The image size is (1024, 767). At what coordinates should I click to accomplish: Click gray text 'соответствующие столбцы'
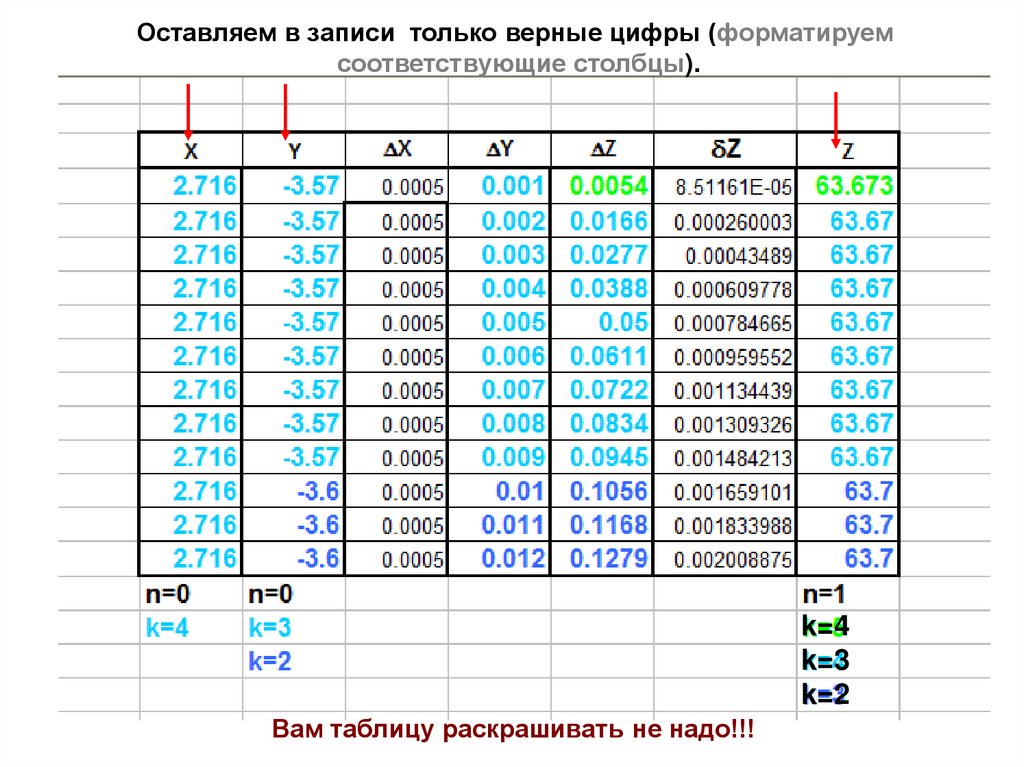click(x=511, y=64)
